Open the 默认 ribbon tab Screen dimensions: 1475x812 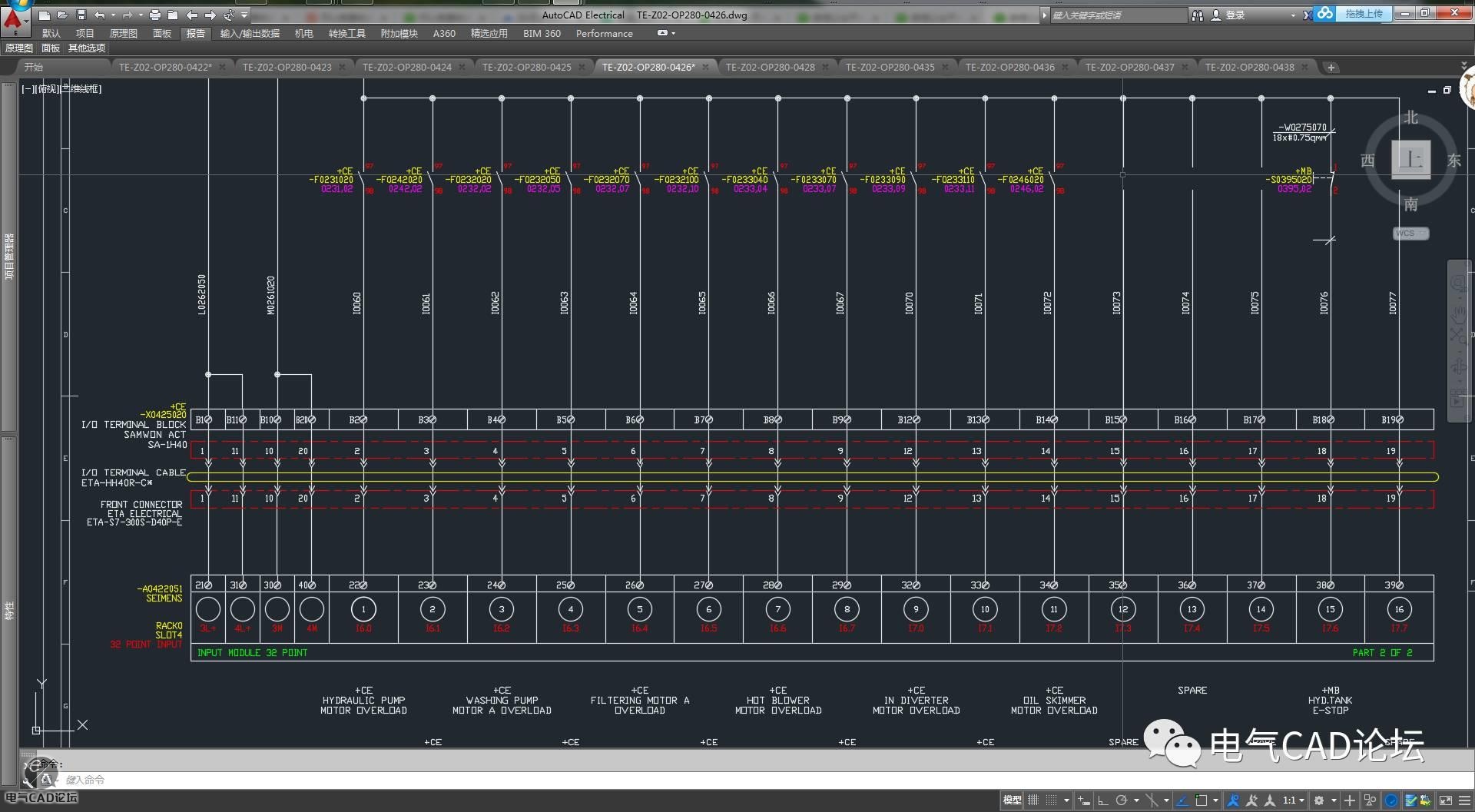pyautogui.click(x=51, y=33)
